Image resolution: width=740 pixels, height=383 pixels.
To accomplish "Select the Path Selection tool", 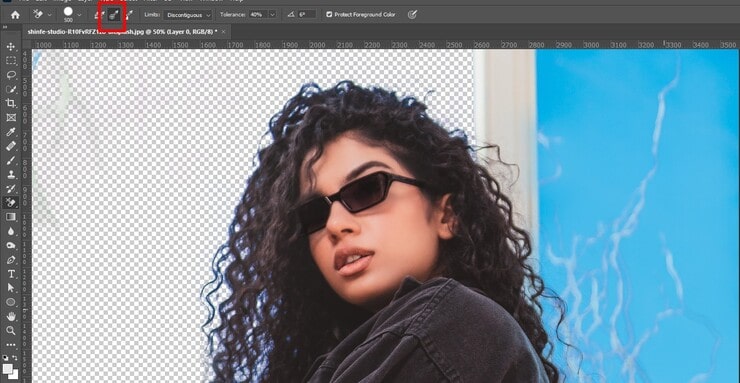I will pyautogui.click(x=11, y=288).
